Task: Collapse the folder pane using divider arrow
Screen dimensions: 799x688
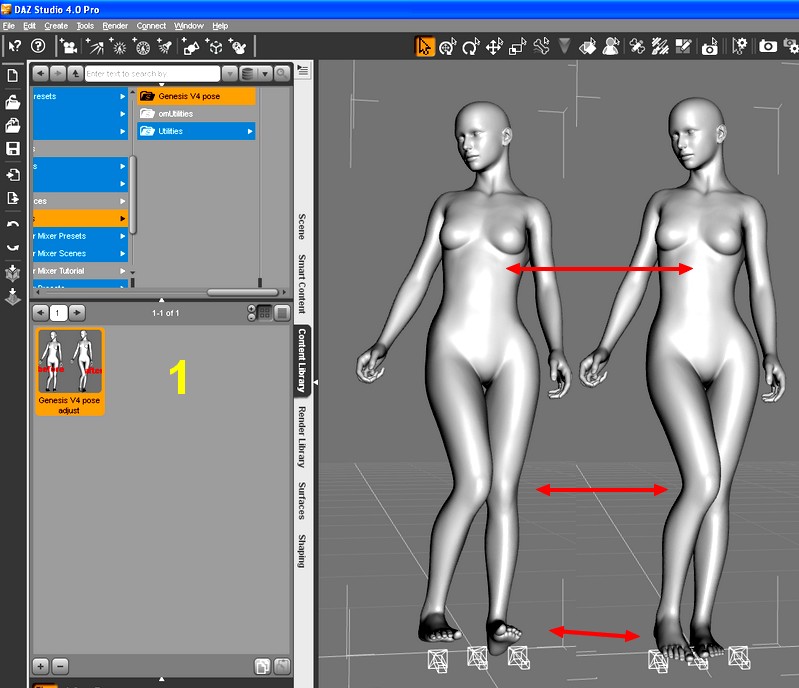Action: pos(162,300)
